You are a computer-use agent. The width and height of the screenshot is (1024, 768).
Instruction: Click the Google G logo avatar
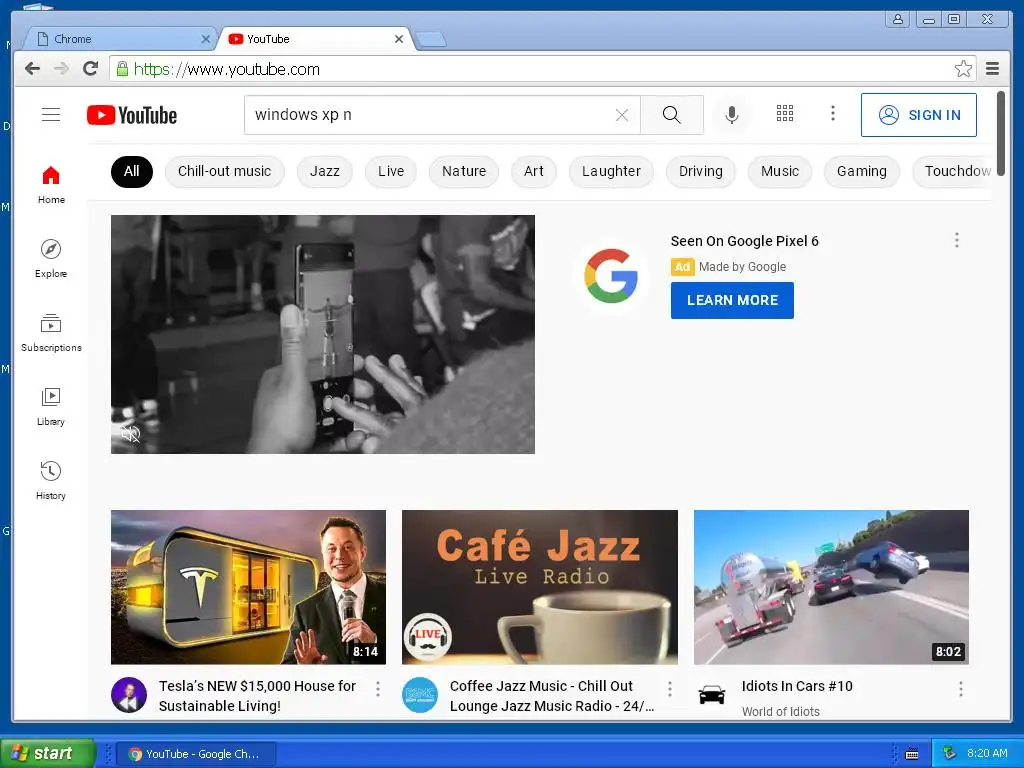coord(611,276)
